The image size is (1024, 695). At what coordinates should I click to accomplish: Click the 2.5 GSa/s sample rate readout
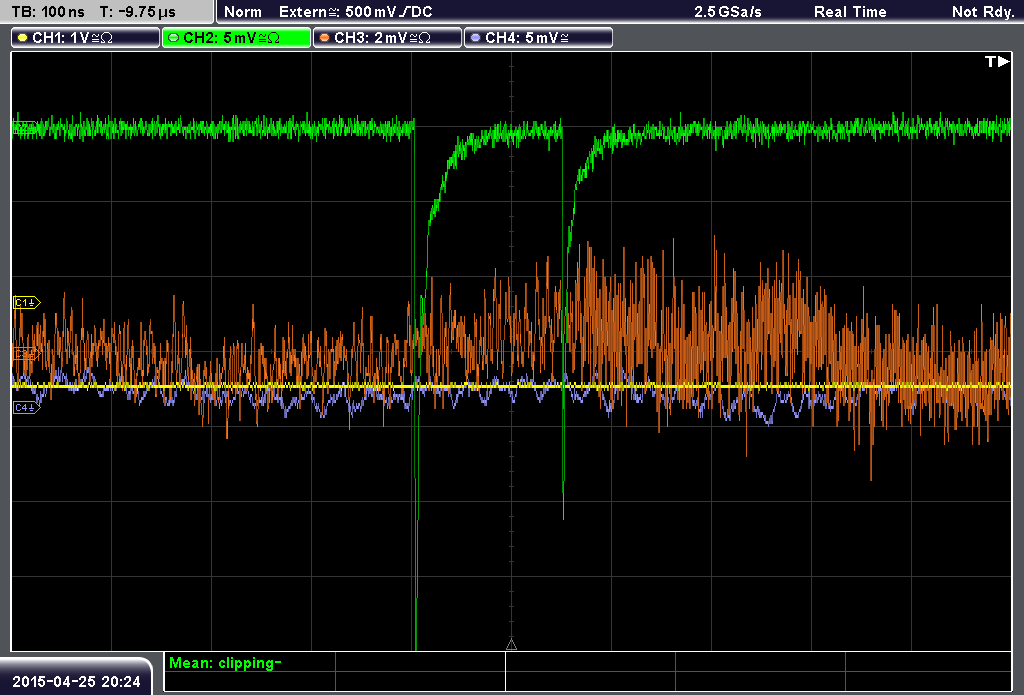pyautogui.click(x=728, y=12)
